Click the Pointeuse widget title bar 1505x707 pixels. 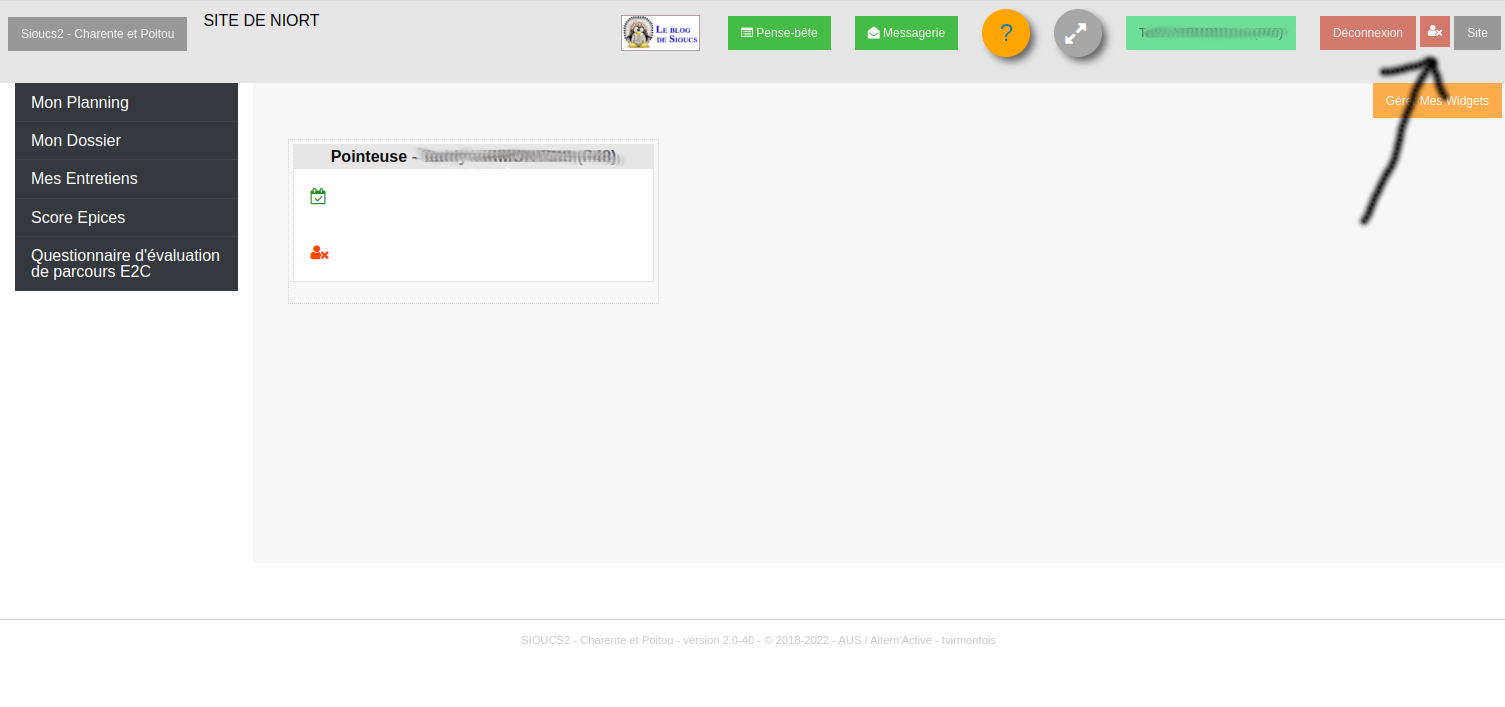click(x=473, y=156)
